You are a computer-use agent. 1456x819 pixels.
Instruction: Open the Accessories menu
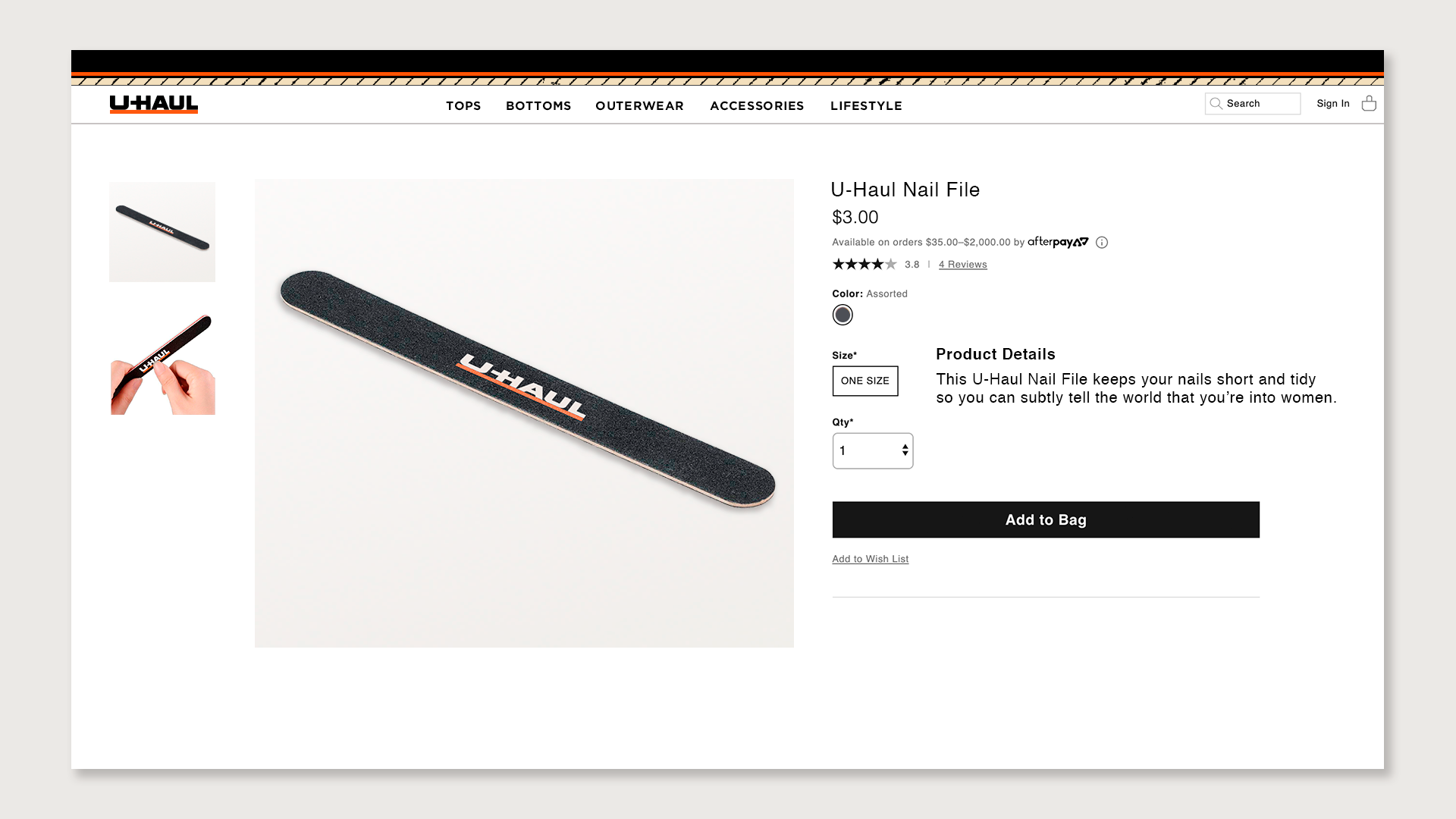757,106
